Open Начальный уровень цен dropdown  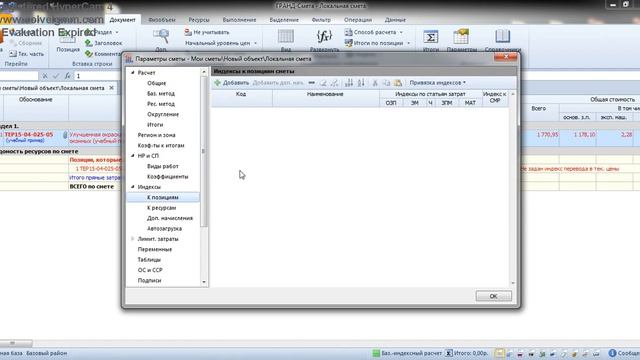[221, 43]
